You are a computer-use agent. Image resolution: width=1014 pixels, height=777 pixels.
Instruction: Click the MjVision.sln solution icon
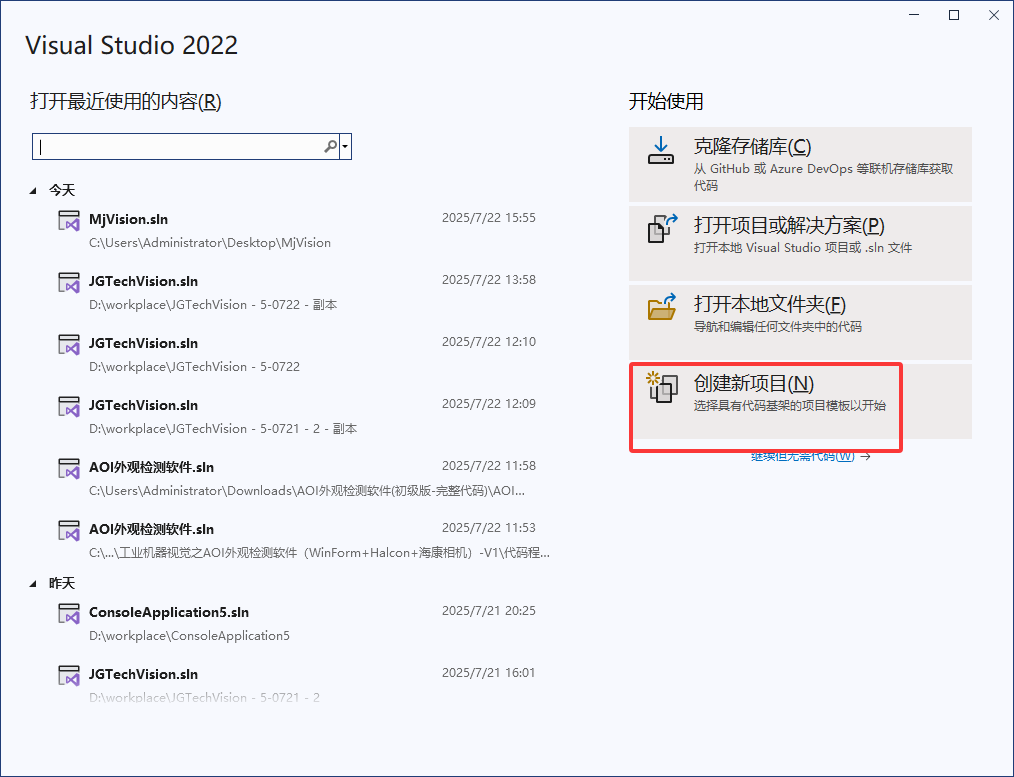point(69,220)
